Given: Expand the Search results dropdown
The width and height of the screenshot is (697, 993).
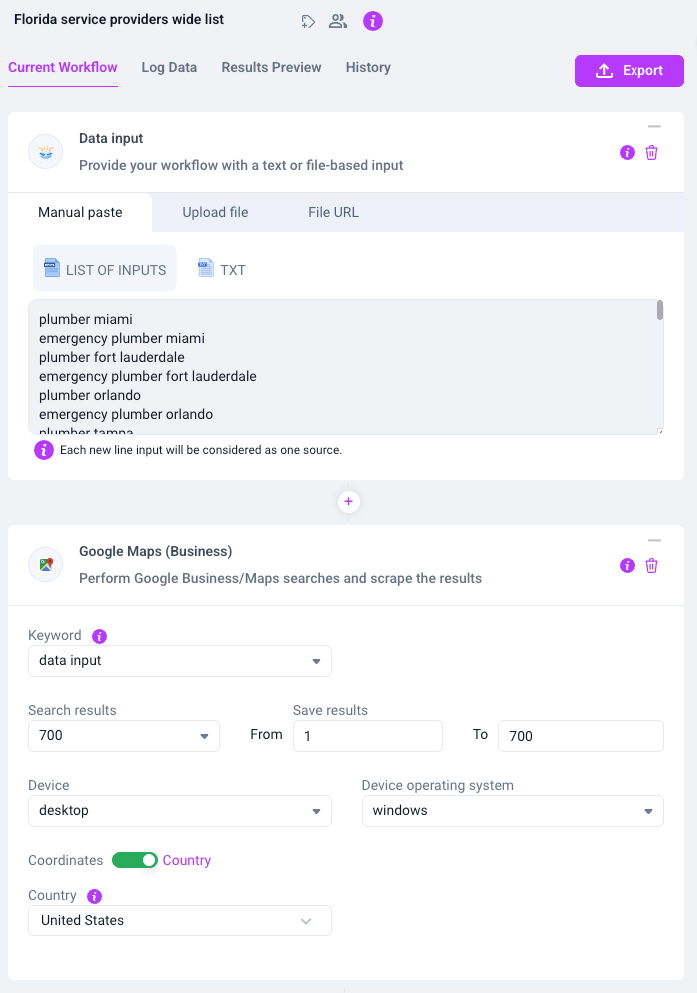Looking at the screenshot, I should pos(123,736).
